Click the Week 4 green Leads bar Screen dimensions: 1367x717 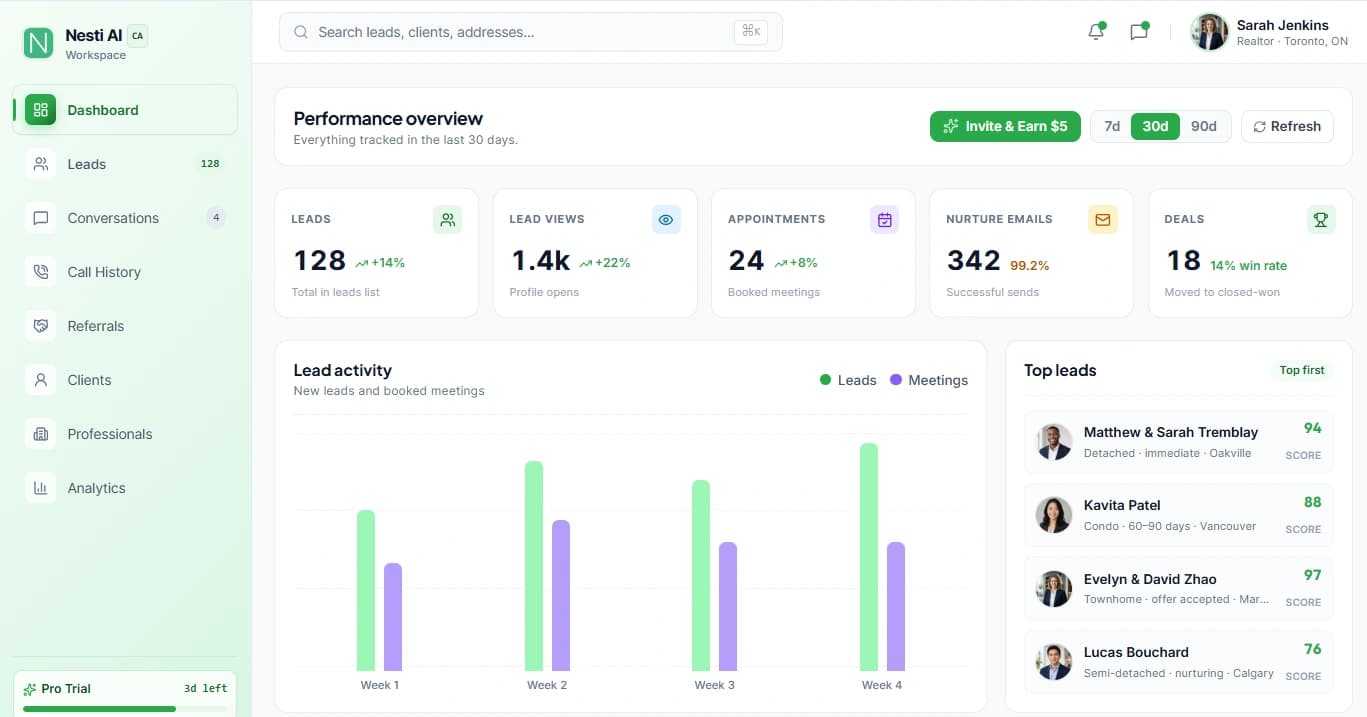[x=869, y=557]
